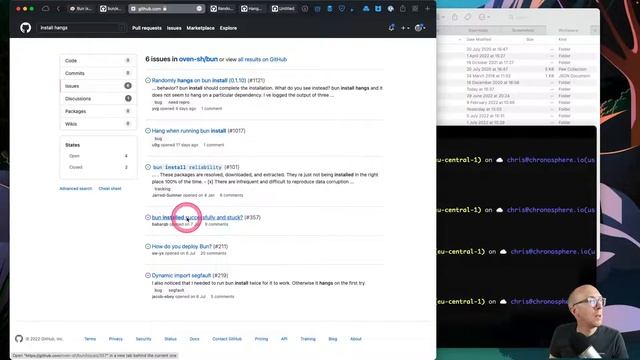Viewport: 640px width, 360px height.
Task: Click the circular button inside the github.com address field
Action: pos(199,9)
